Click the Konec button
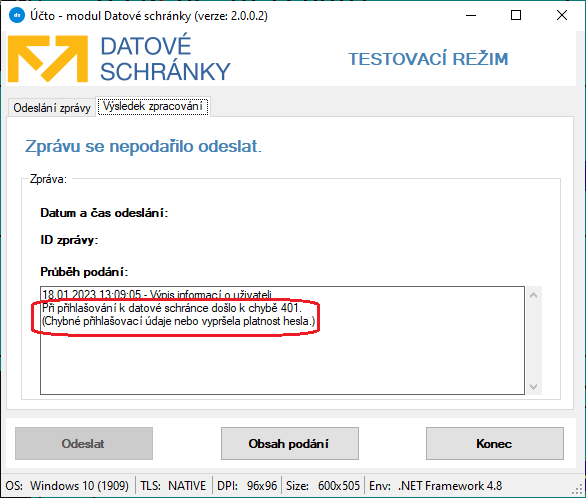 pyautogui.click(x=495, y=444)
